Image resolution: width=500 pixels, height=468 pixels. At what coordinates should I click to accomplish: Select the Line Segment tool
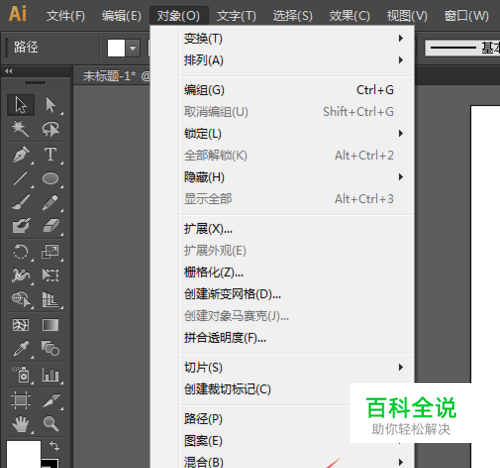click(21, 178)
